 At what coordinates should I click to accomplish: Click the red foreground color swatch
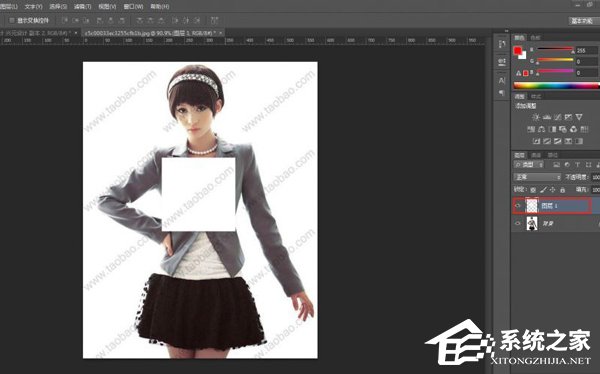(x=518, y=50)
